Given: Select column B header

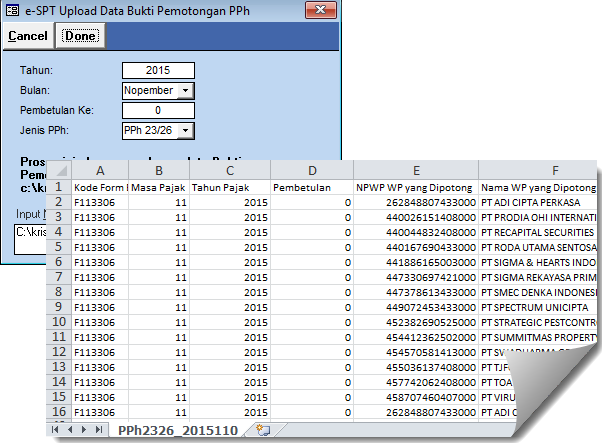Looking at the screenshot, I should [159, 170].
